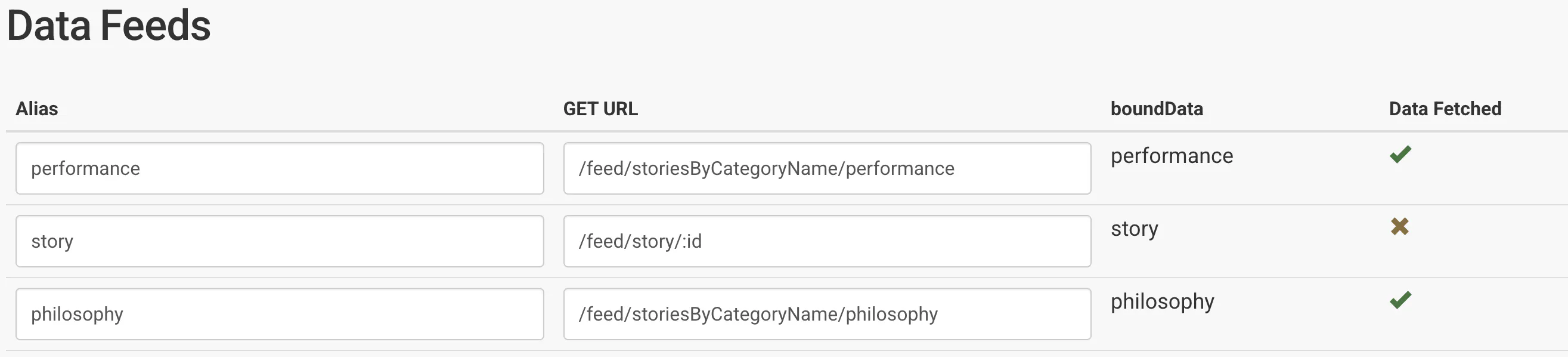Click the brown X icon for story feed

coord(1399,227)
